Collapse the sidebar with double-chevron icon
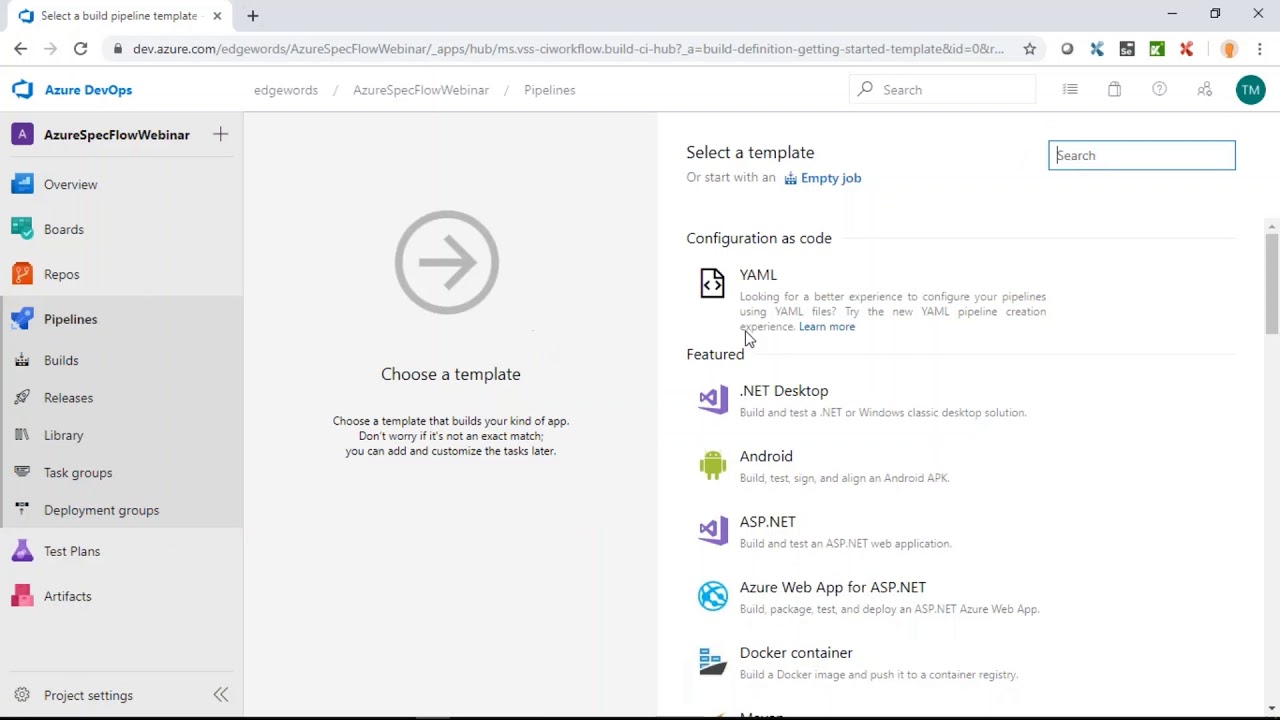The width and height of the screenshot is (1280, 720). (221, 694)
